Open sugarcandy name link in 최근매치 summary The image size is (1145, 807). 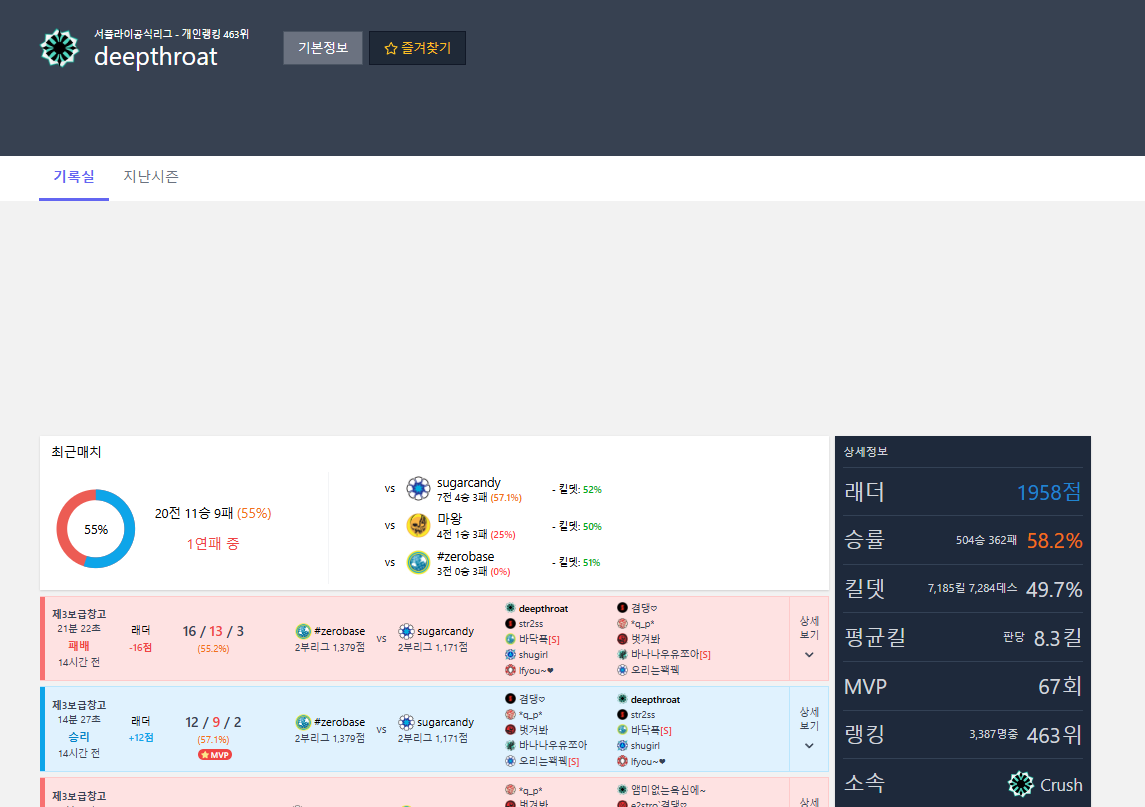pyautogui.click(x=468, y=483)
